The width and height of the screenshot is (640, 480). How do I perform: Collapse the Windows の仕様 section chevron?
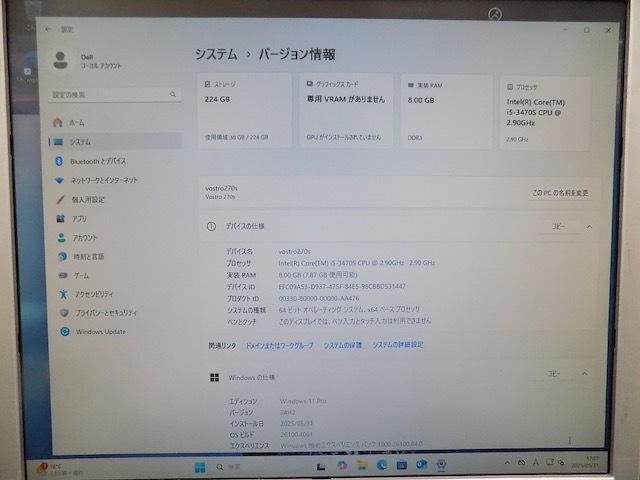pos(584,373)
